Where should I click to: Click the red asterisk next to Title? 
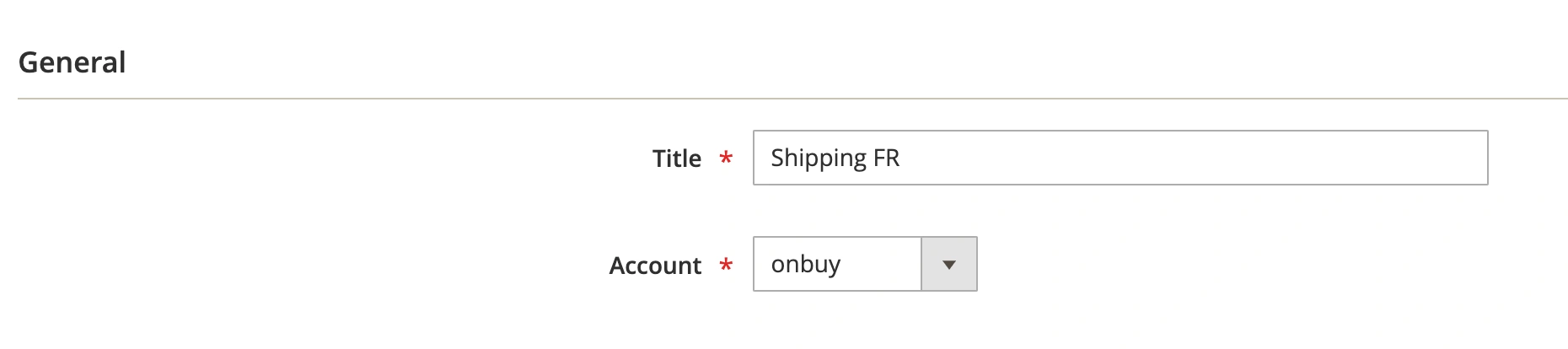[725, 158]
